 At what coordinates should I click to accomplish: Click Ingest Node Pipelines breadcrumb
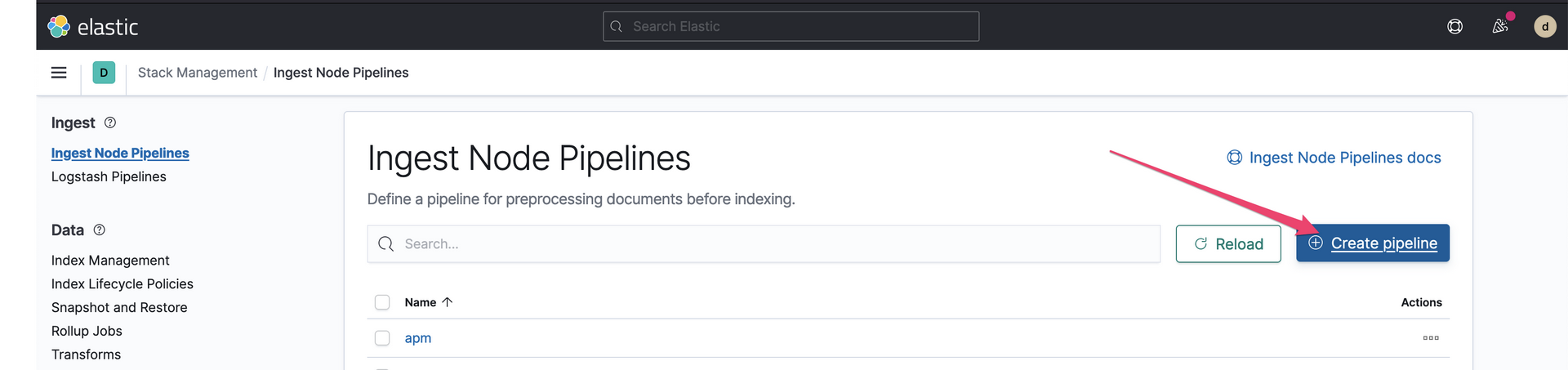coord(341,73)
